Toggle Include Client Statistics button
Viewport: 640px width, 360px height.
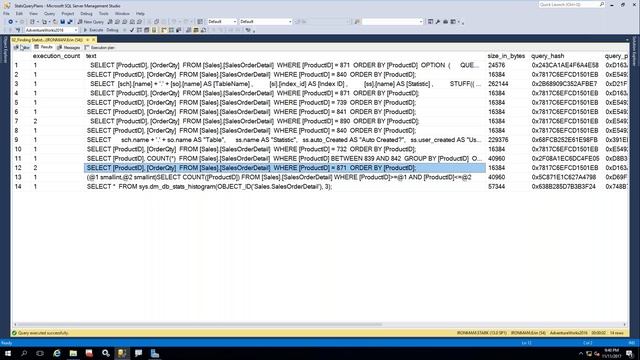[178, 30]
